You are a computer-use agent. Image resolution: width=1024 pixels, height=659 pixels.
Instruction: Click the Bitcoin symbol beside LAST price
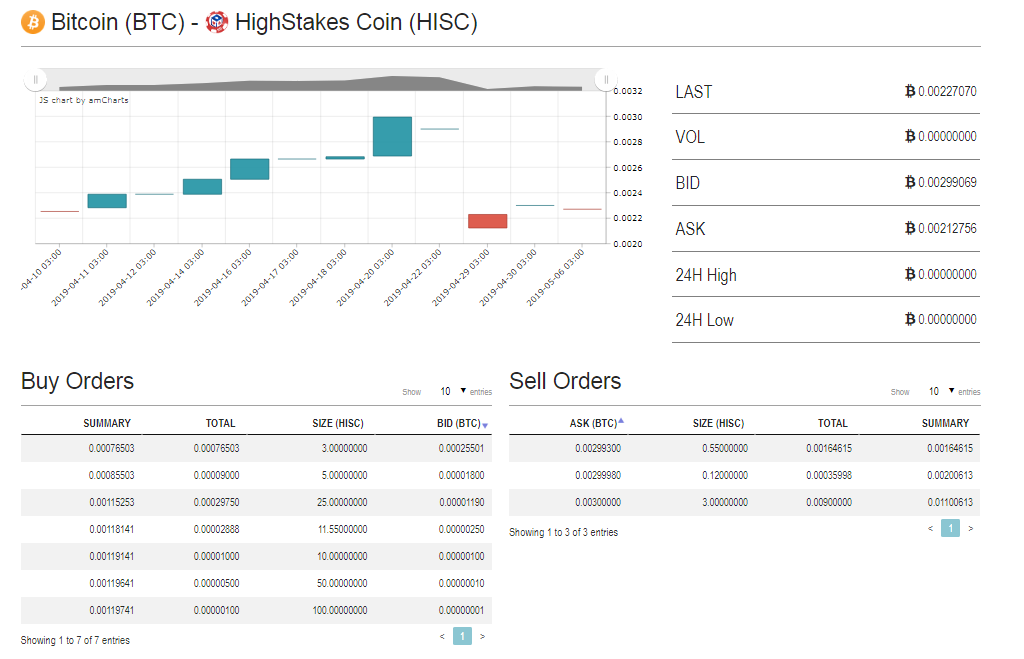click(910, 91)
